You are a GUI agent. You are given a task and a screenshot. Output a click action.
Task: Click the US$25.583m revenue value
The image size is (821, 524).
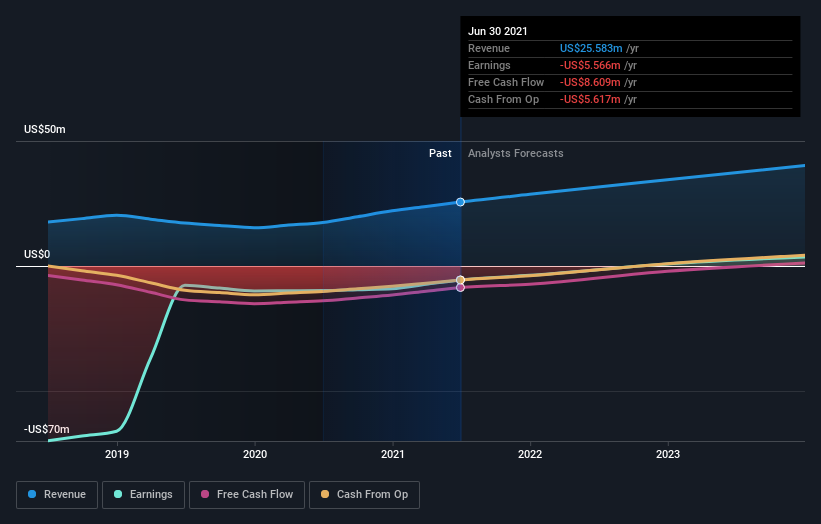(591, 48)
